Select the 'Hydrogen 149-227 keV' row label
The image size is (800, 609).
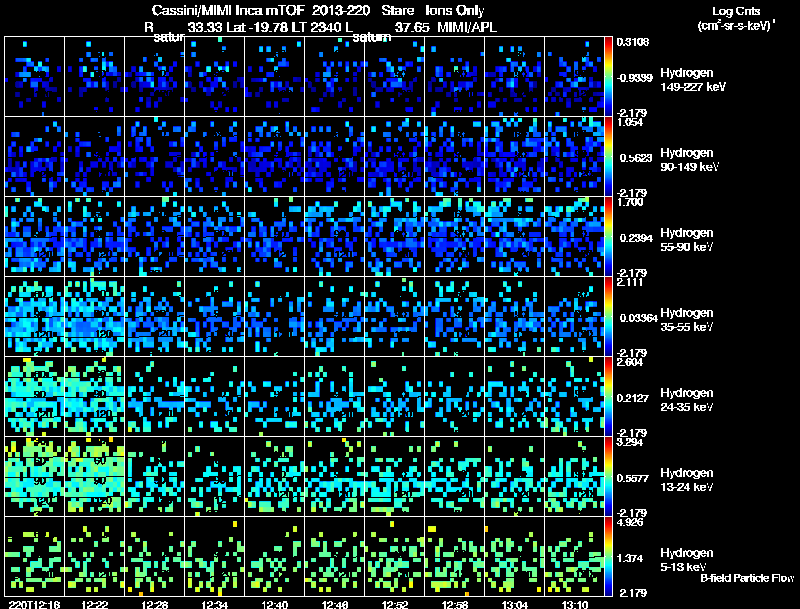tap(693, 80)
